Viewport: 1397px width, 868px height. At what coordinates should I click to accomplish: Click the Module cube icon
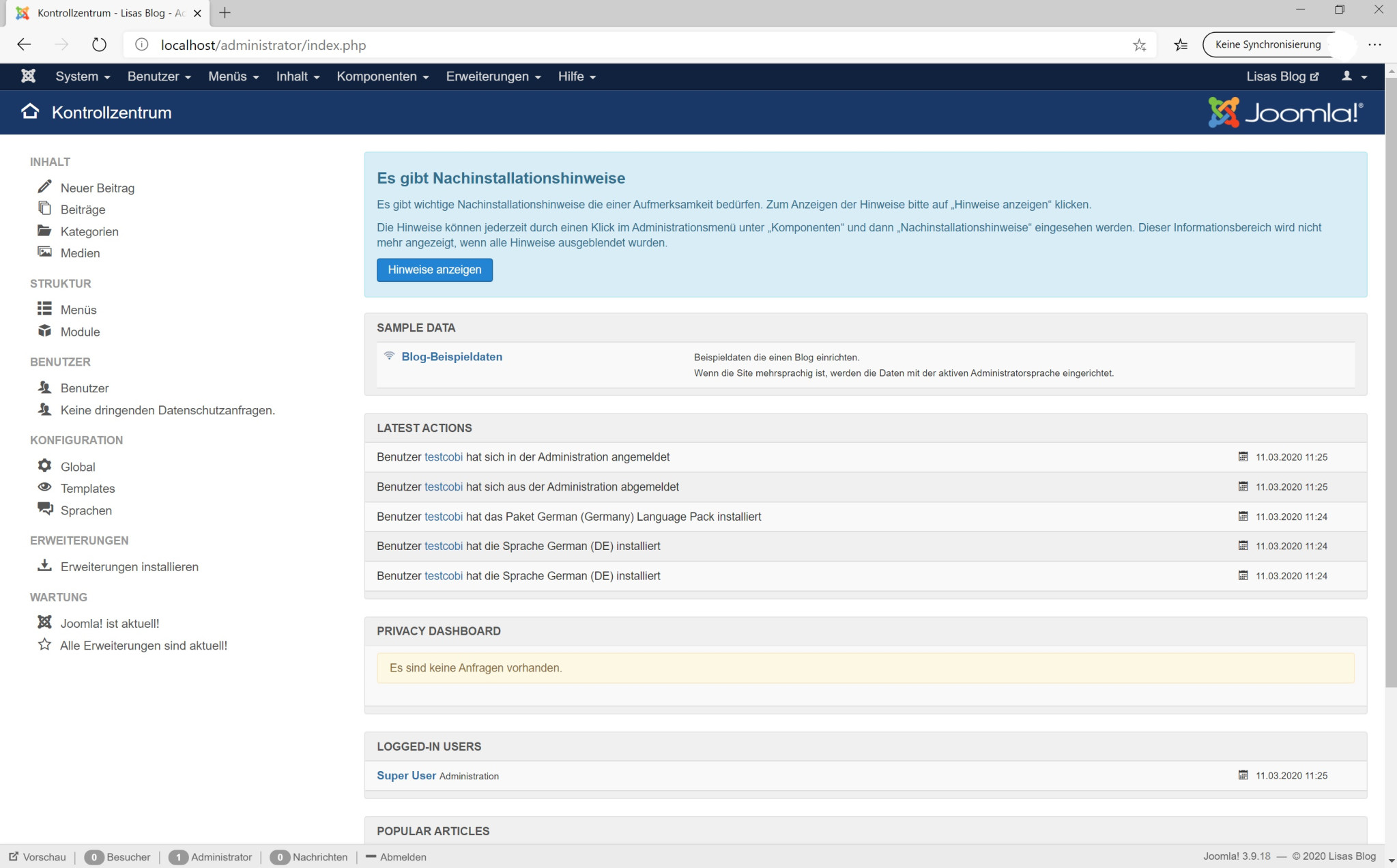pyautogui.click(x=44, y=331)
